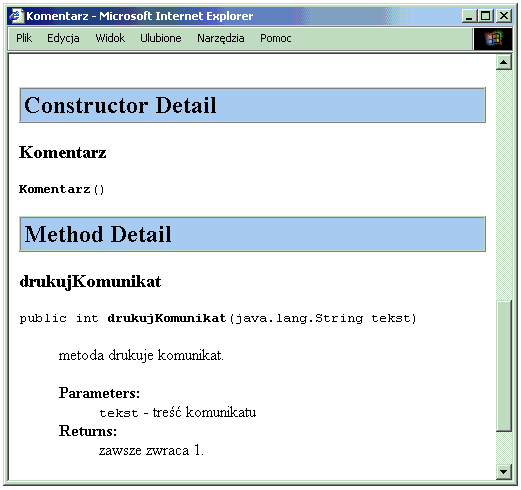Open the Widok menu
521x490 pixels.
point(110,38)
